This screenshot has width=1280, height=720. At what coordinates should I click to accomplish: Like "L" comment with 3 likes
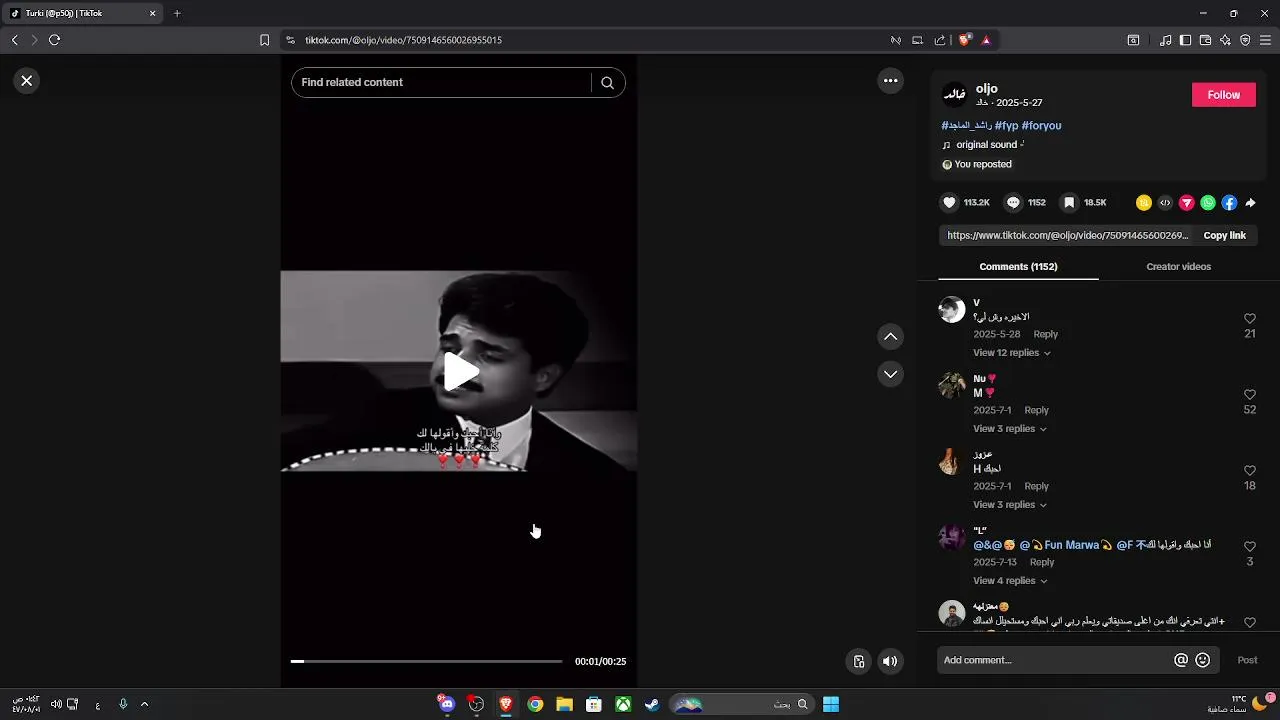(1250, 547)
